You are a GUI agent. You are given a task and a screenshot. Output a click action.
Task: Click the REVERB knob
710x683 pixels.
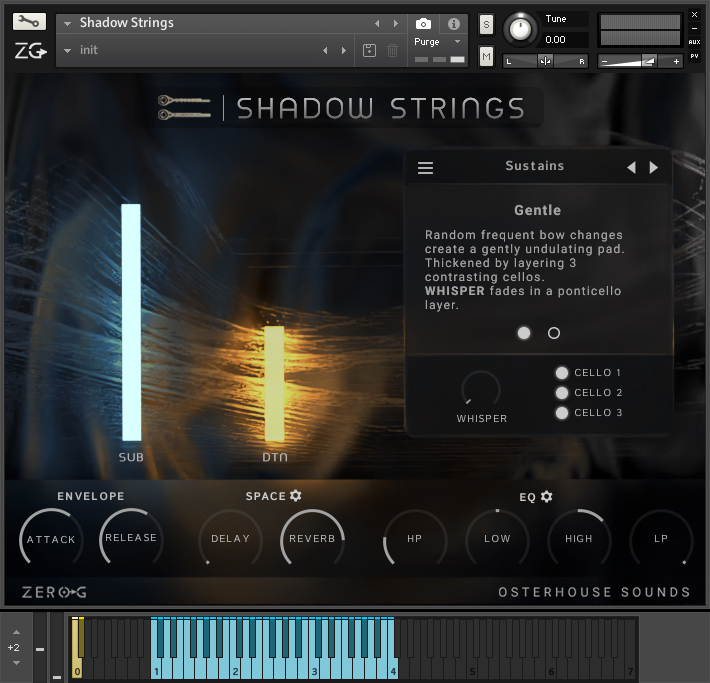coord(312,538)
